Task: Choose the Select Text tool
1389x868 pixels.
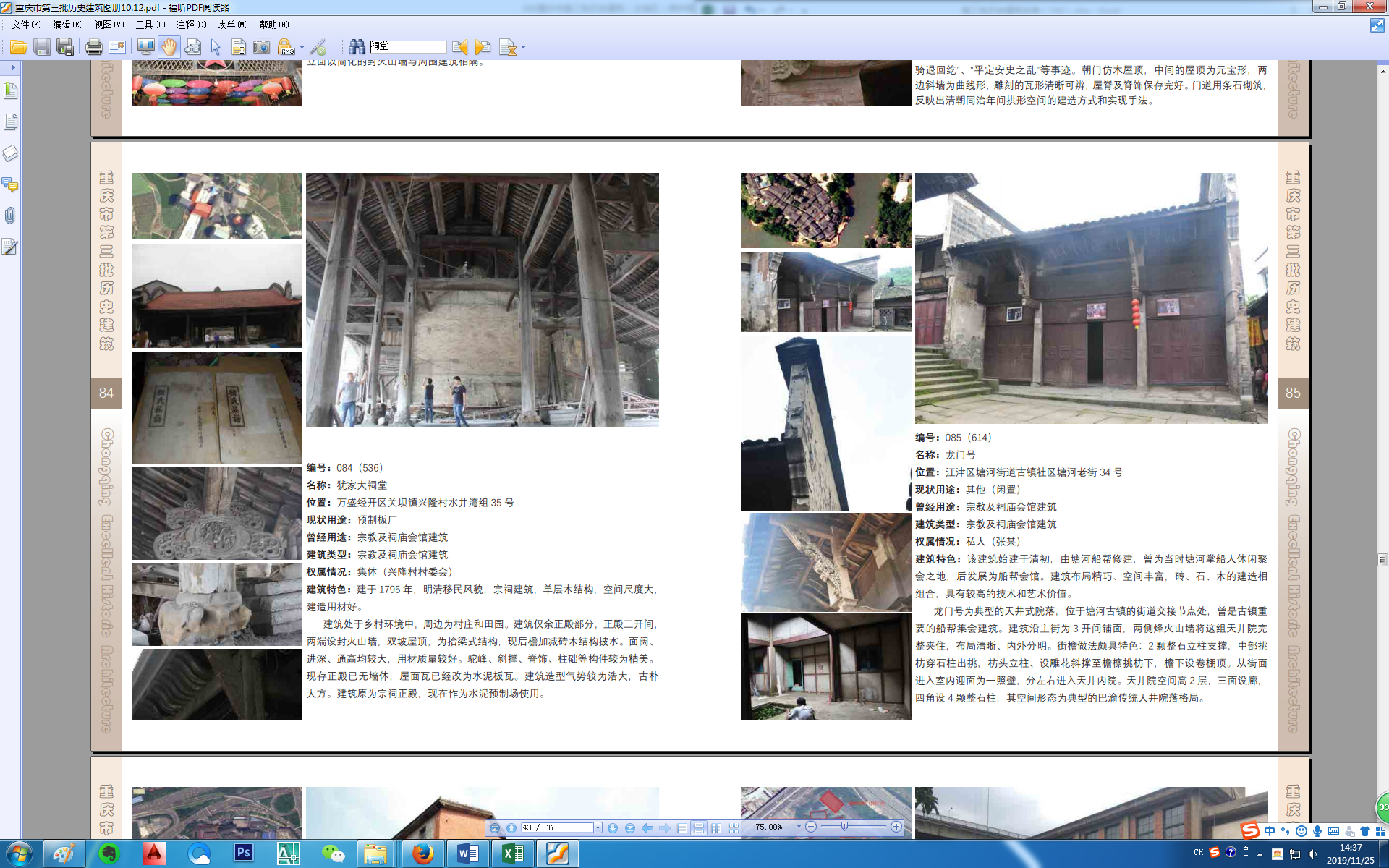Action: 238,47
